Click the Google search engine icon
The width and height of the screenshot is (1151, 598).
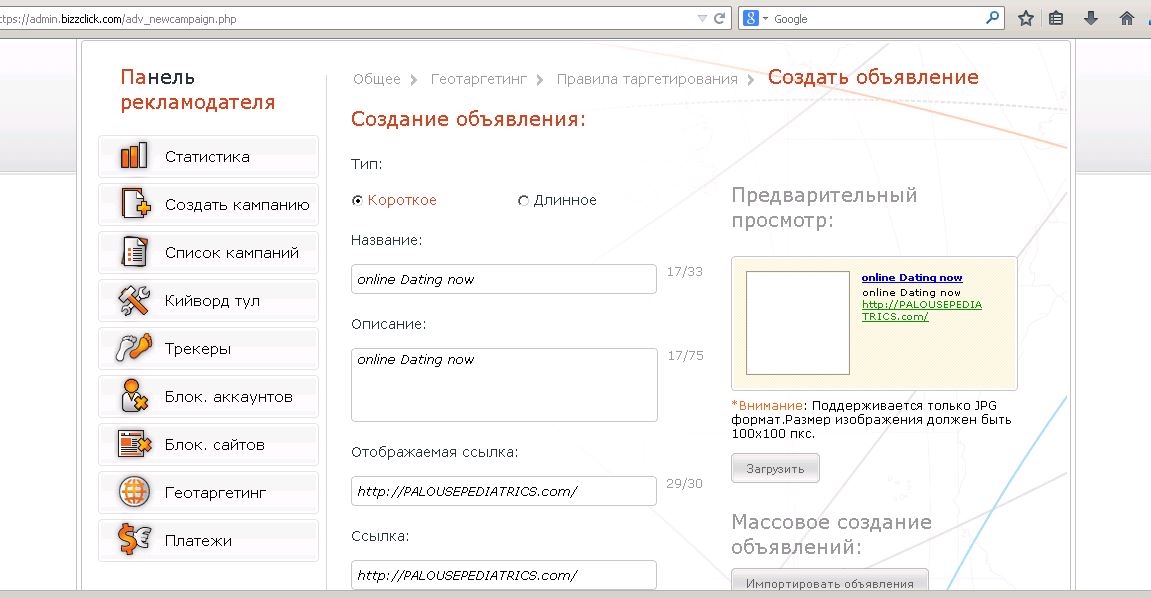click(750, 18)
